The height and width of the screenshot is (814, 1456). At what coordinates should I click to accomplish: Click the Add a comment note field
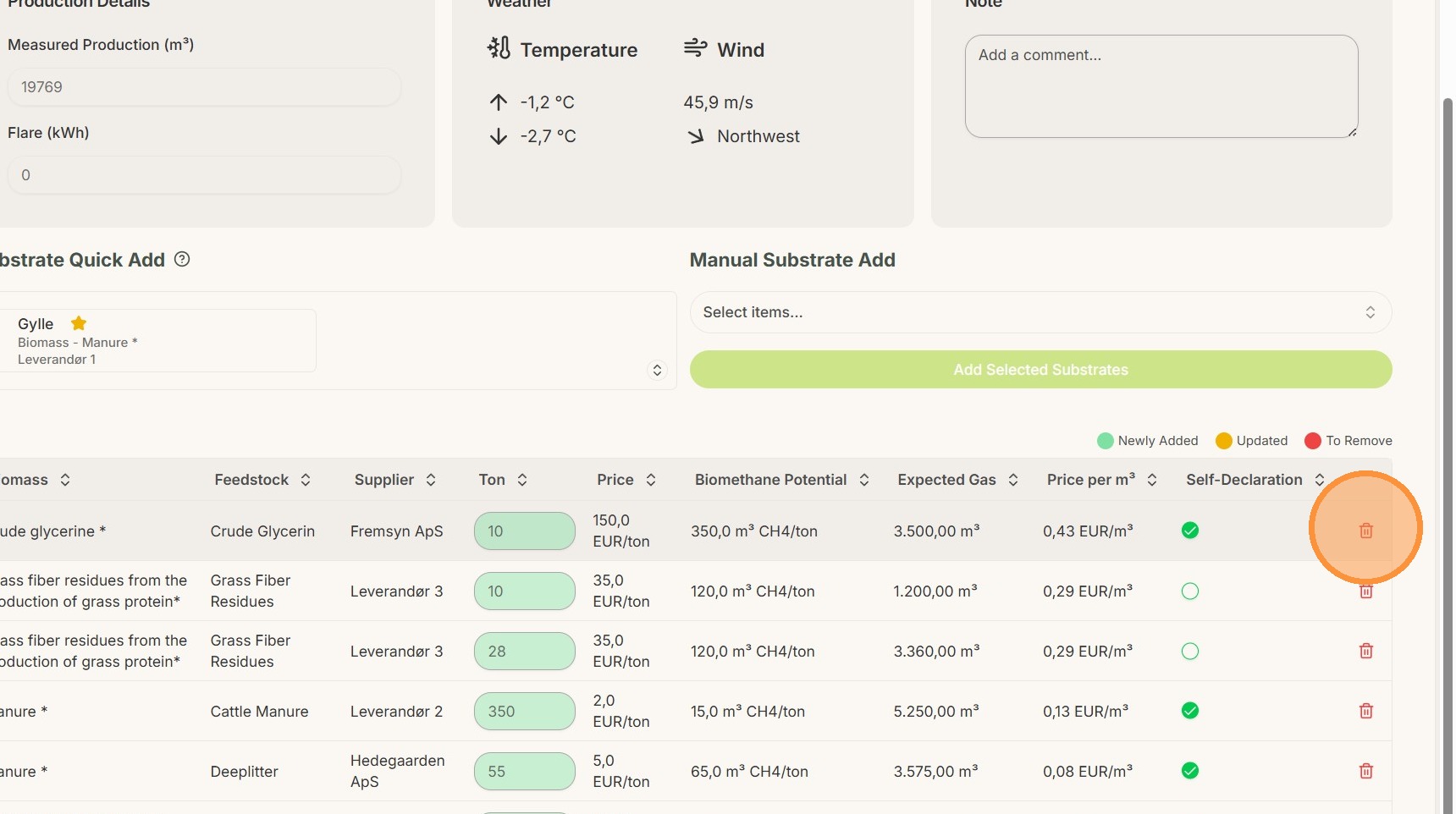pyautogui.click(x=1161, y=86)
